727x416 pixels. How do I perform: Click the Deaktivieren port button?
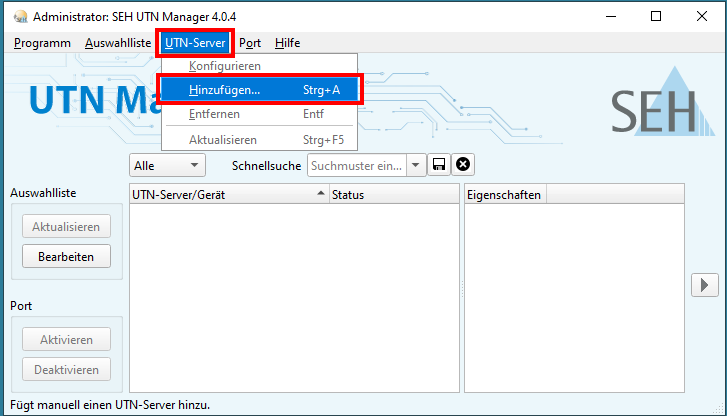(x=66, y=370)
